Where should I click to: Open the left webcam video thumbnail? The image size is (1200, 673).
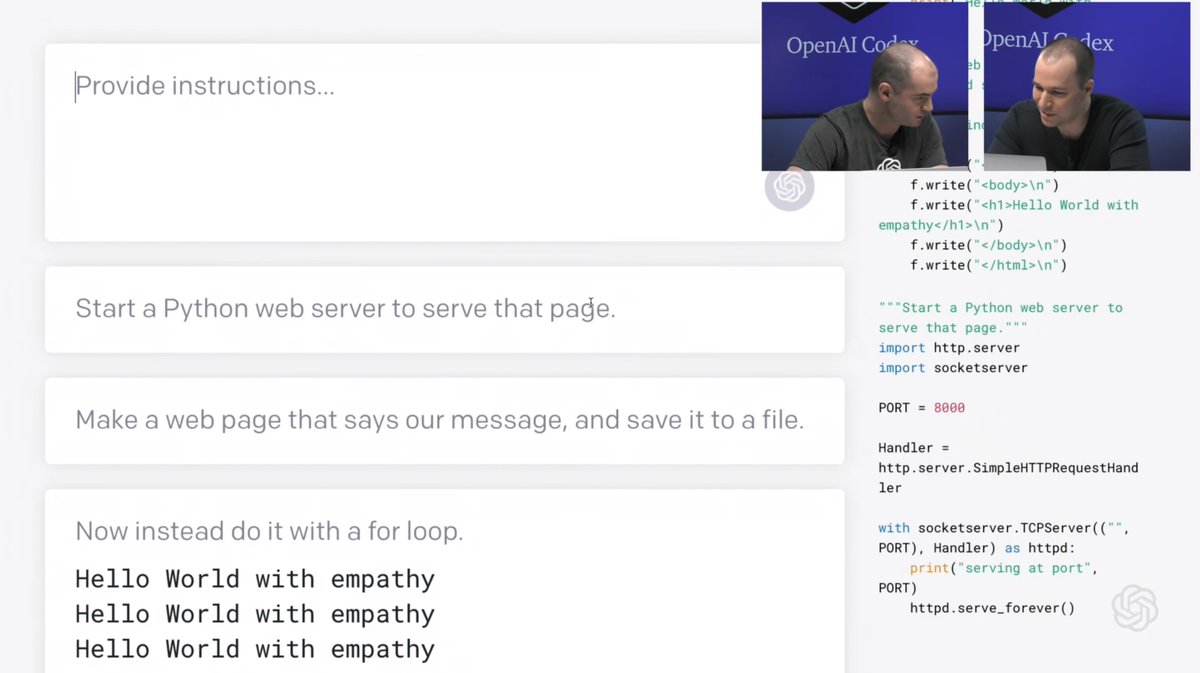click(x=865, y=86)
